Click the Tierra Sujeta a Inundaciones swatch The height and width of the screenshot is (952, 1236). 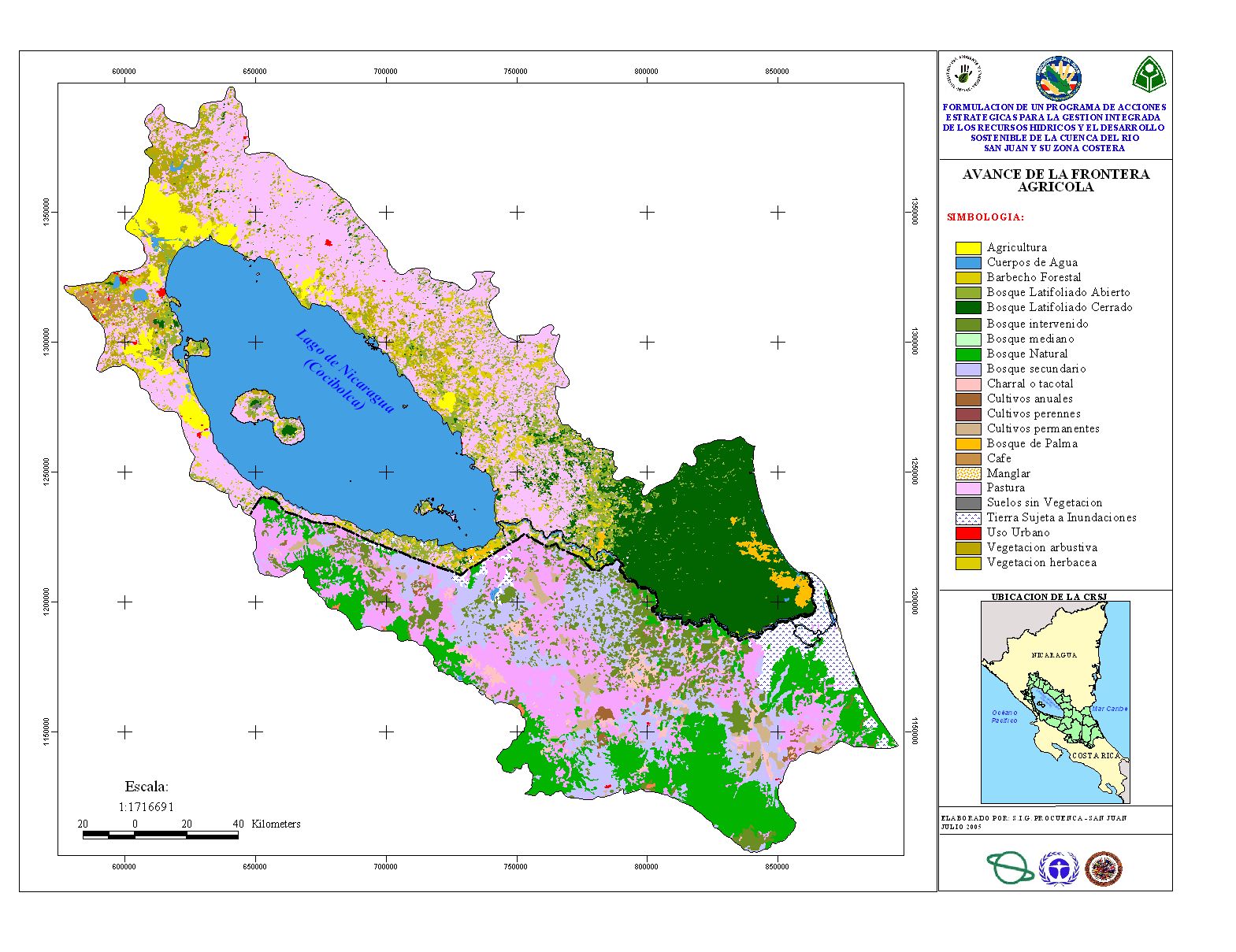tap(967, 518)
